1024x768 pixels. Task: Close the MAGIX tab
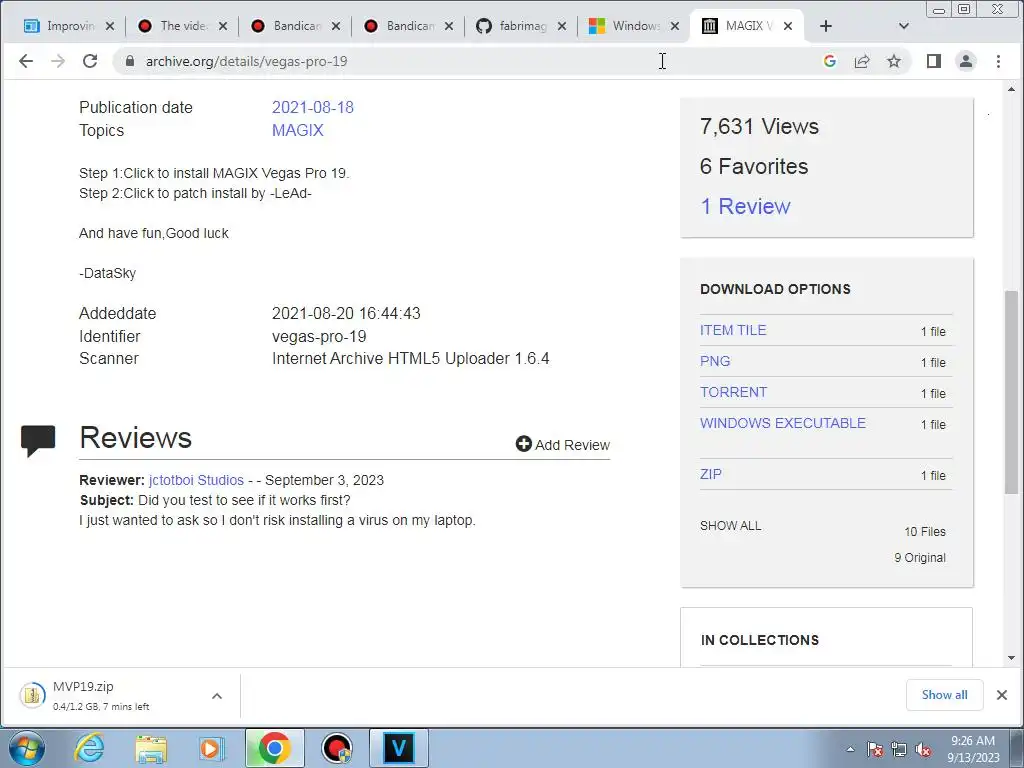pos(788,25)
